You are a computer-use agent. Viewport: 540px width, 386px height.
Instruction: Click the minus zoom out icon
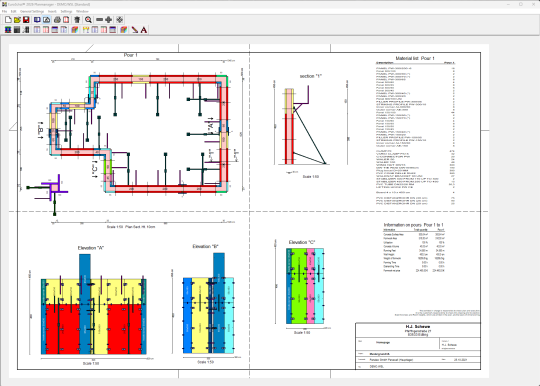point(100,20)
